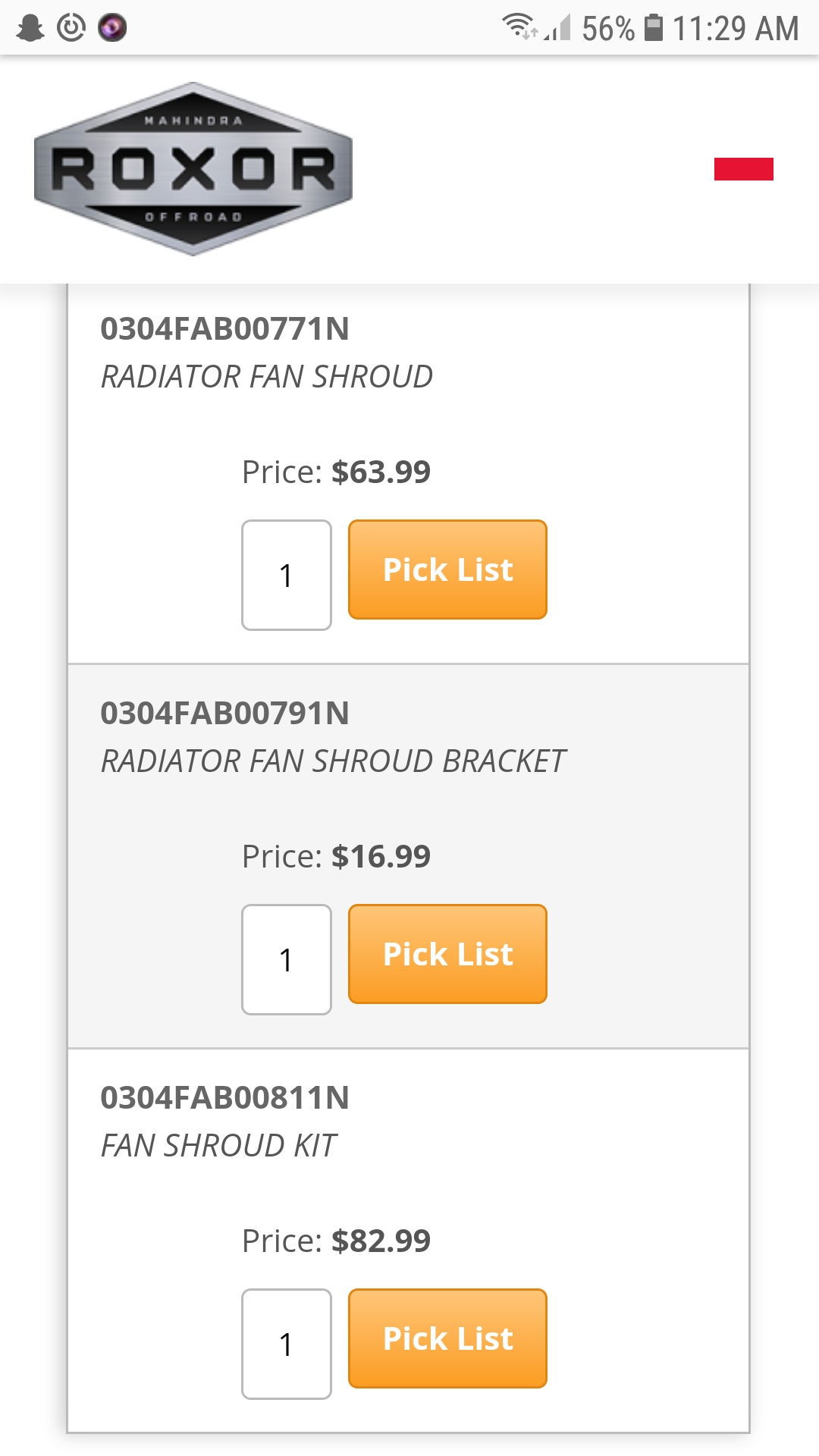Click the FAN SHROUD KIT description
Image resolution: width=819 pixels, height=1456 pixels.
219,1146
